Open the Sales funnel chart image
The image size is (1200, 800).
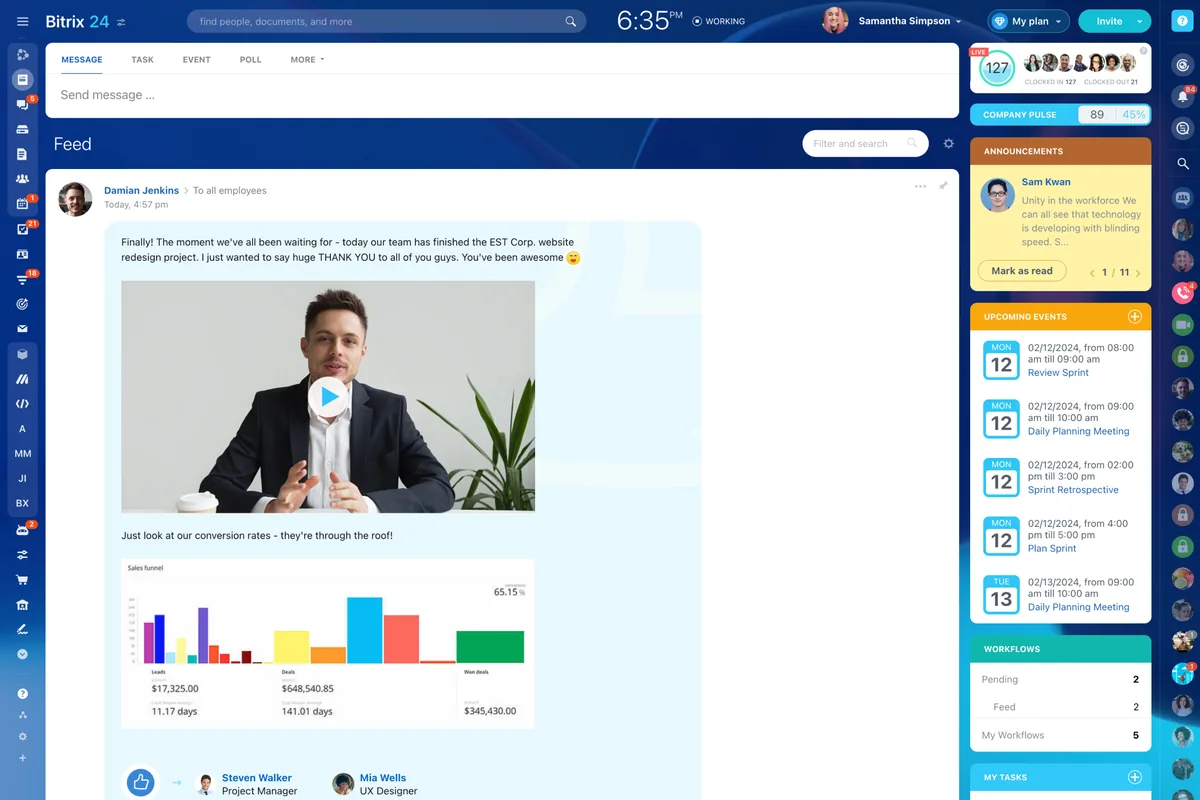[328, 644]
